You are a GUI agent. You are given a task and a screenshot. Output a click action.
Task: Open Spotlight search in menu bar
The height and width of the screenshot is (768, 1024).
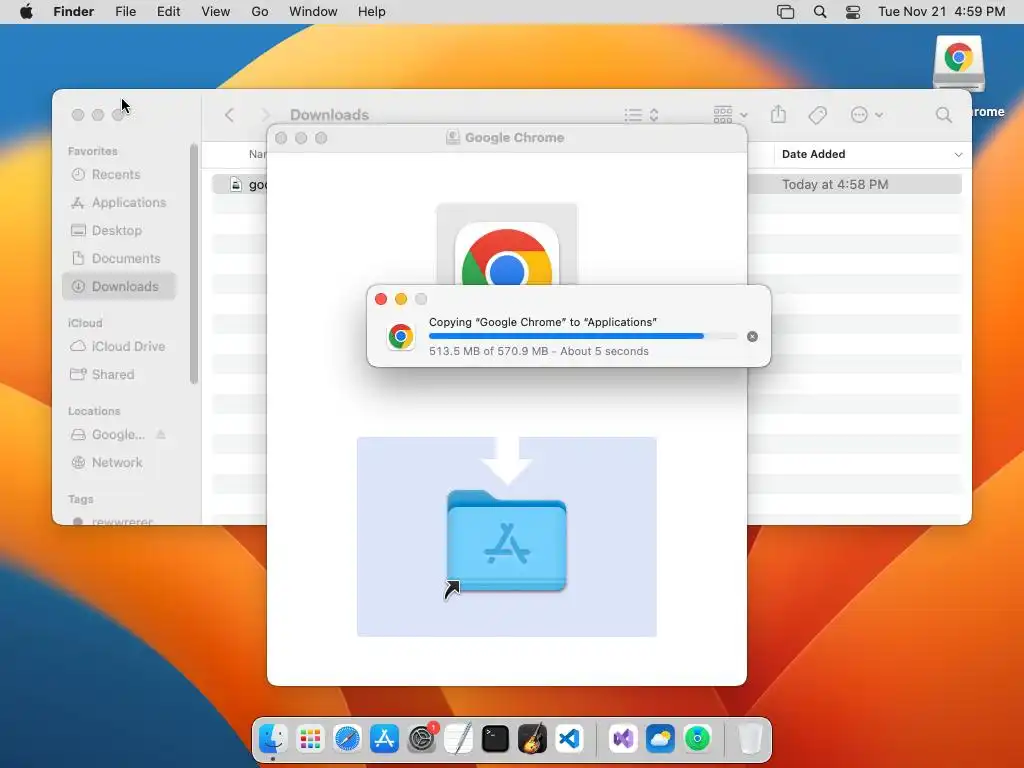point(820,12)
